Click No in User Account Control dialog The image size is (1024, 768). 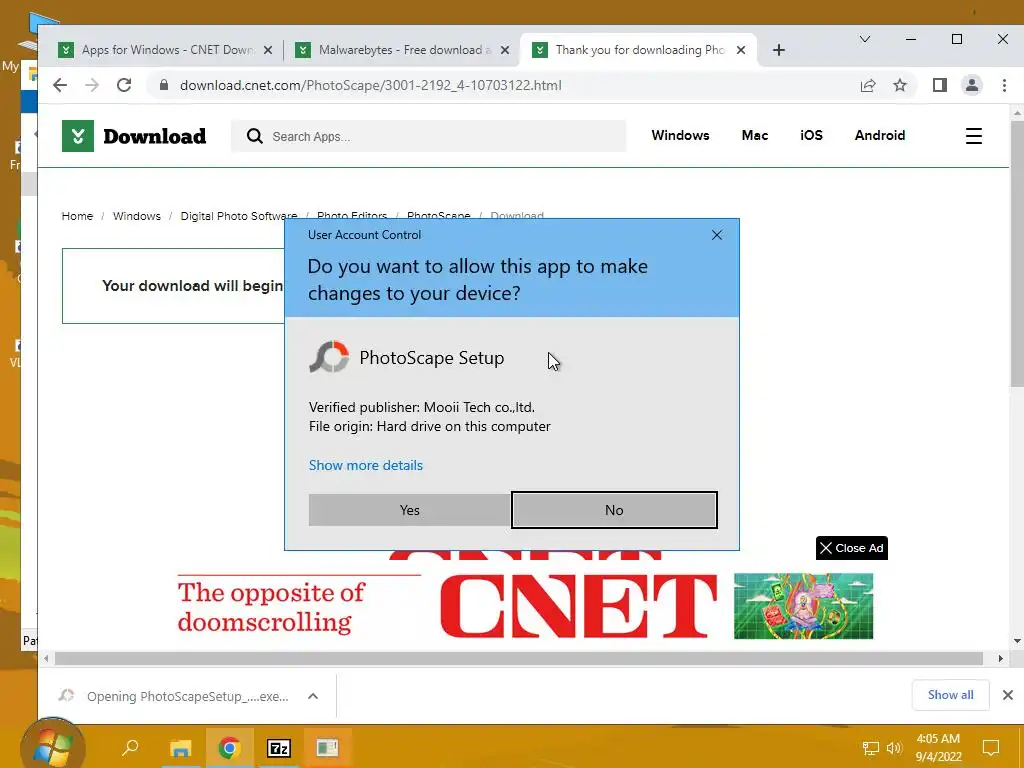614,510
